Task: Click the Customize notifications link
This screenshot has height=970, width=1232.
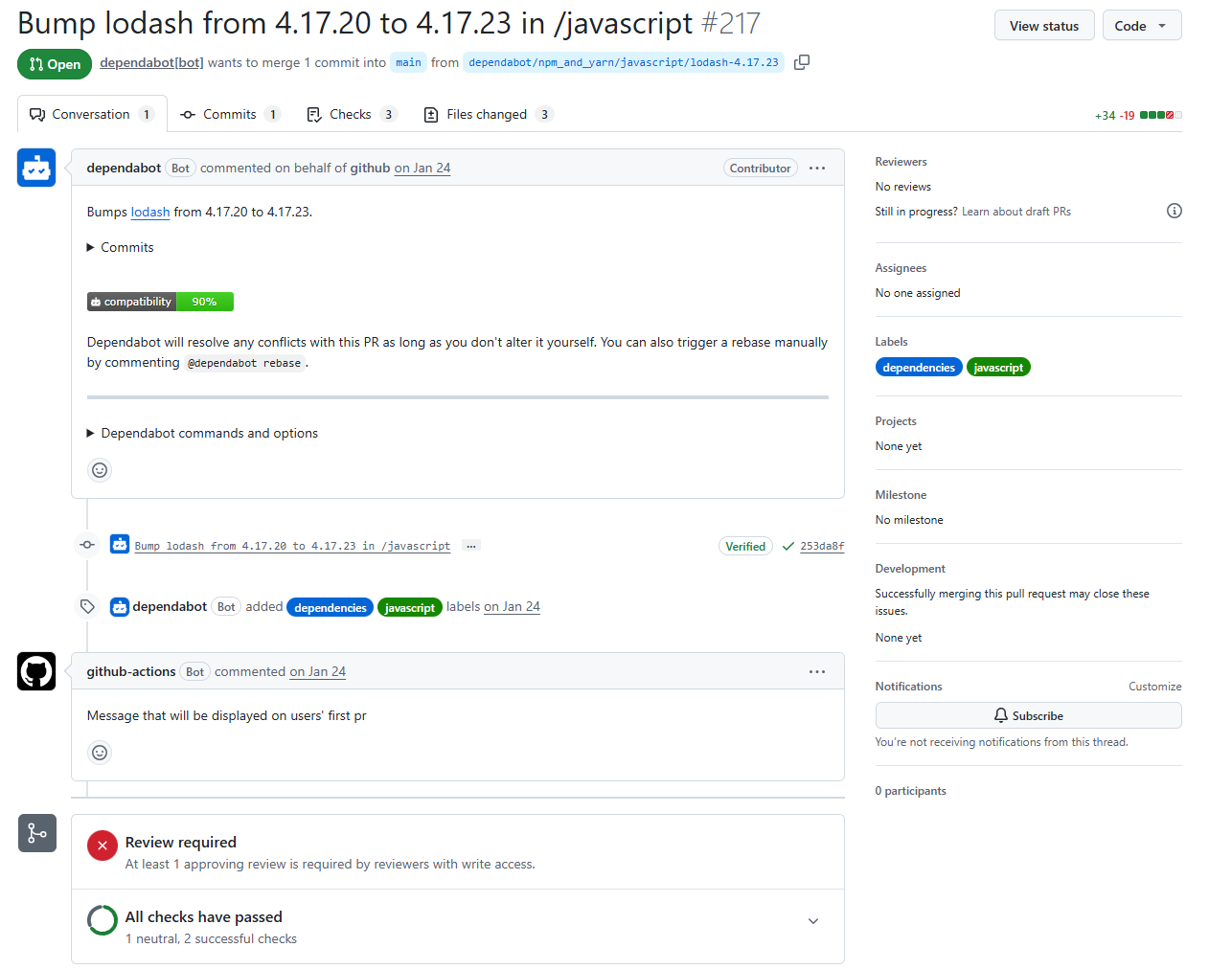Action: click(x=1154, y=687)
